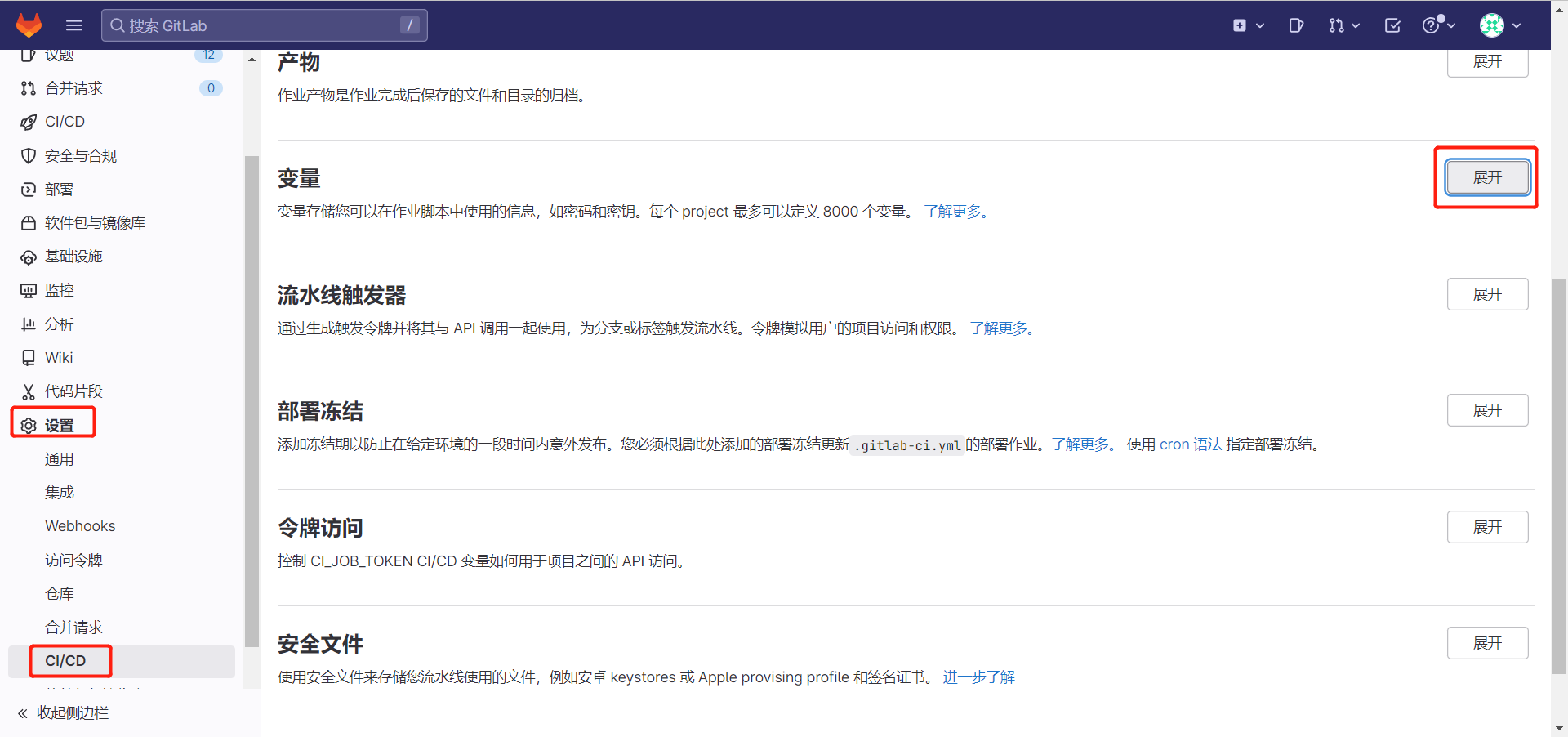
Task: Open the user avatar dropdown menu
Action: [x=1500, y=25]
